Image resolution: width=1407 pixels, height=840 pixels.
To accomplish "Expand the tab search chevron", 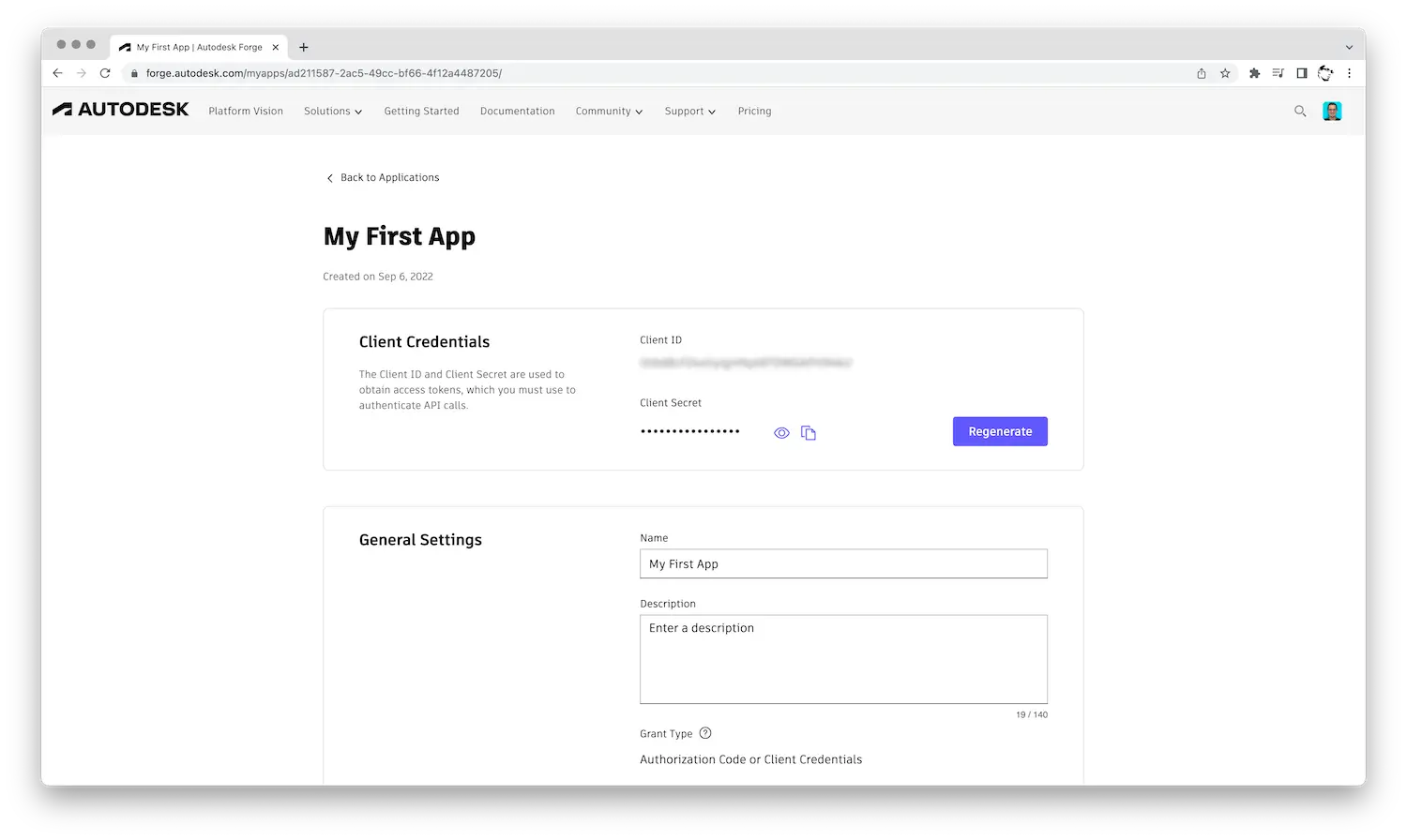I will pos(1349,47).
